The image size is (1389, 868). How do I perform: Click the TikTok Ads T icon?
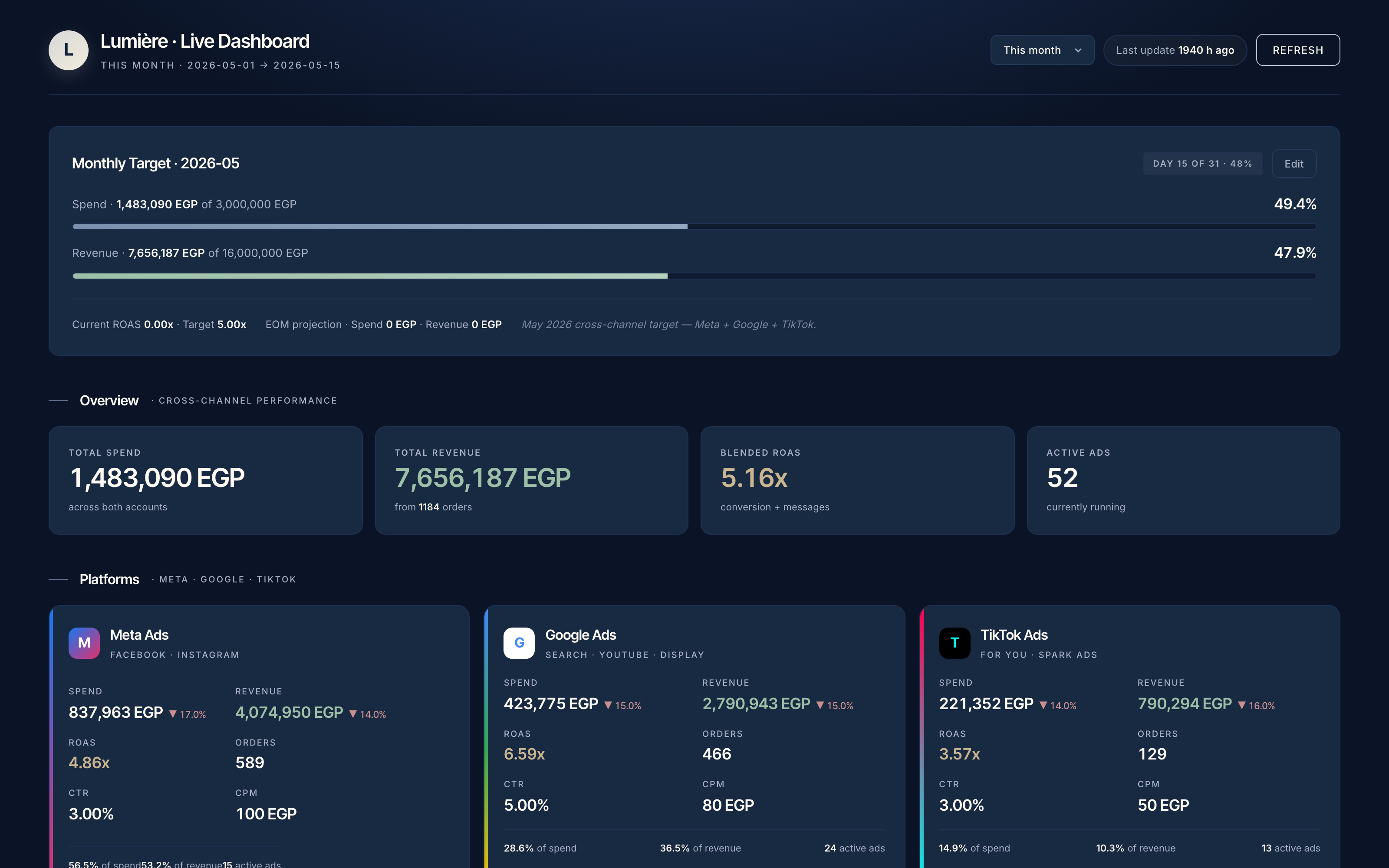click(x=955, y=643)
